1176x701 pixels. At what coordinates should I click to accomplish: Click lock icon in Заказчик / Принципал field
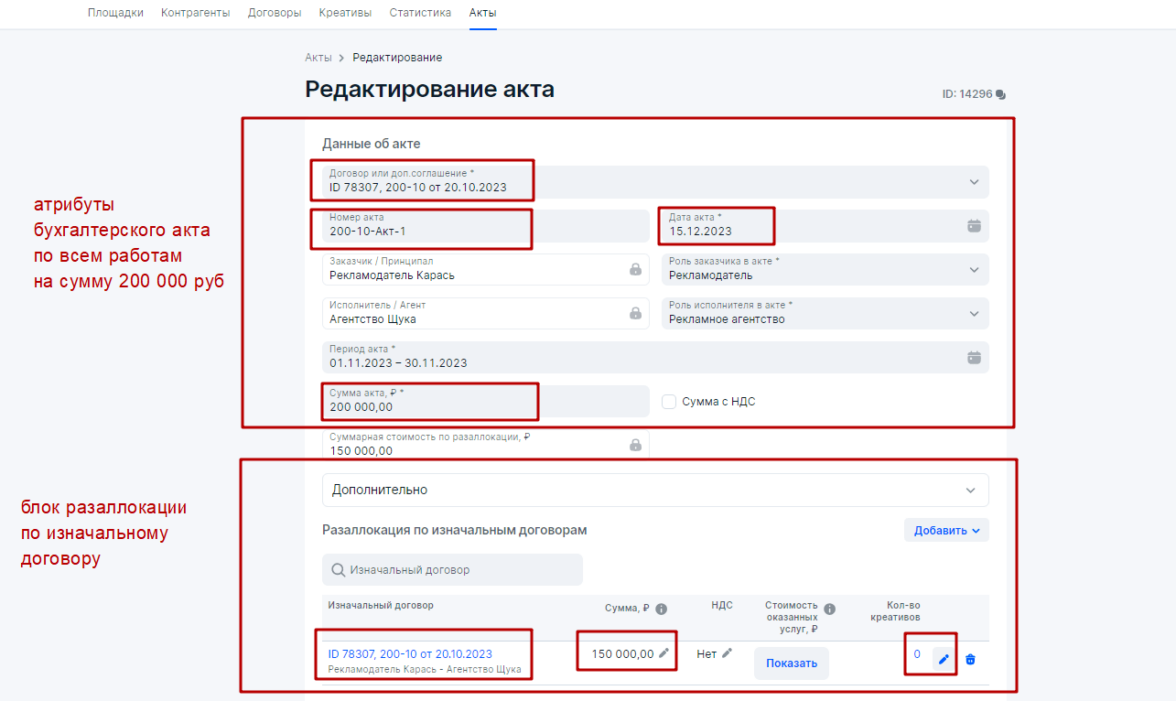pyautogui.click(x=635, y=269)
